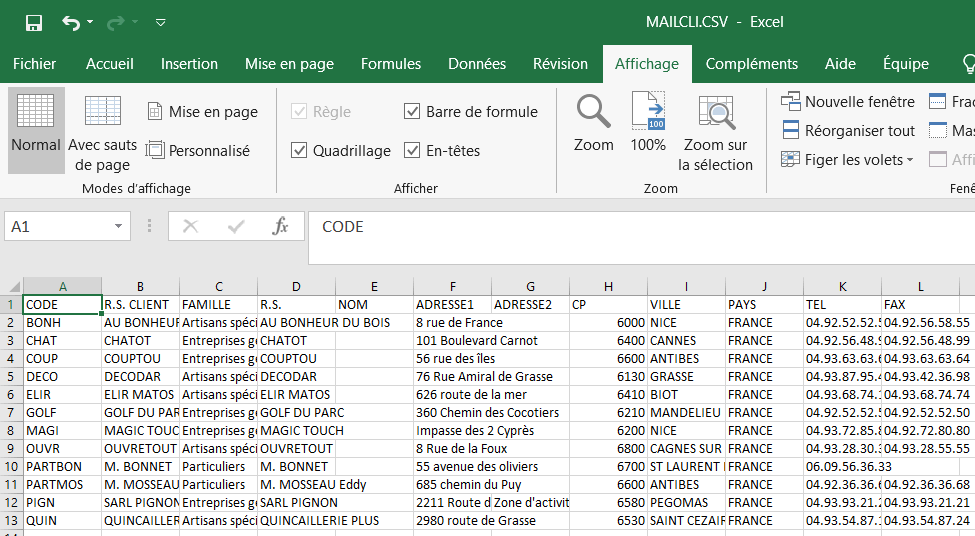
Task: Open the Undo history dropdown arrow
Action: (90, 22)
